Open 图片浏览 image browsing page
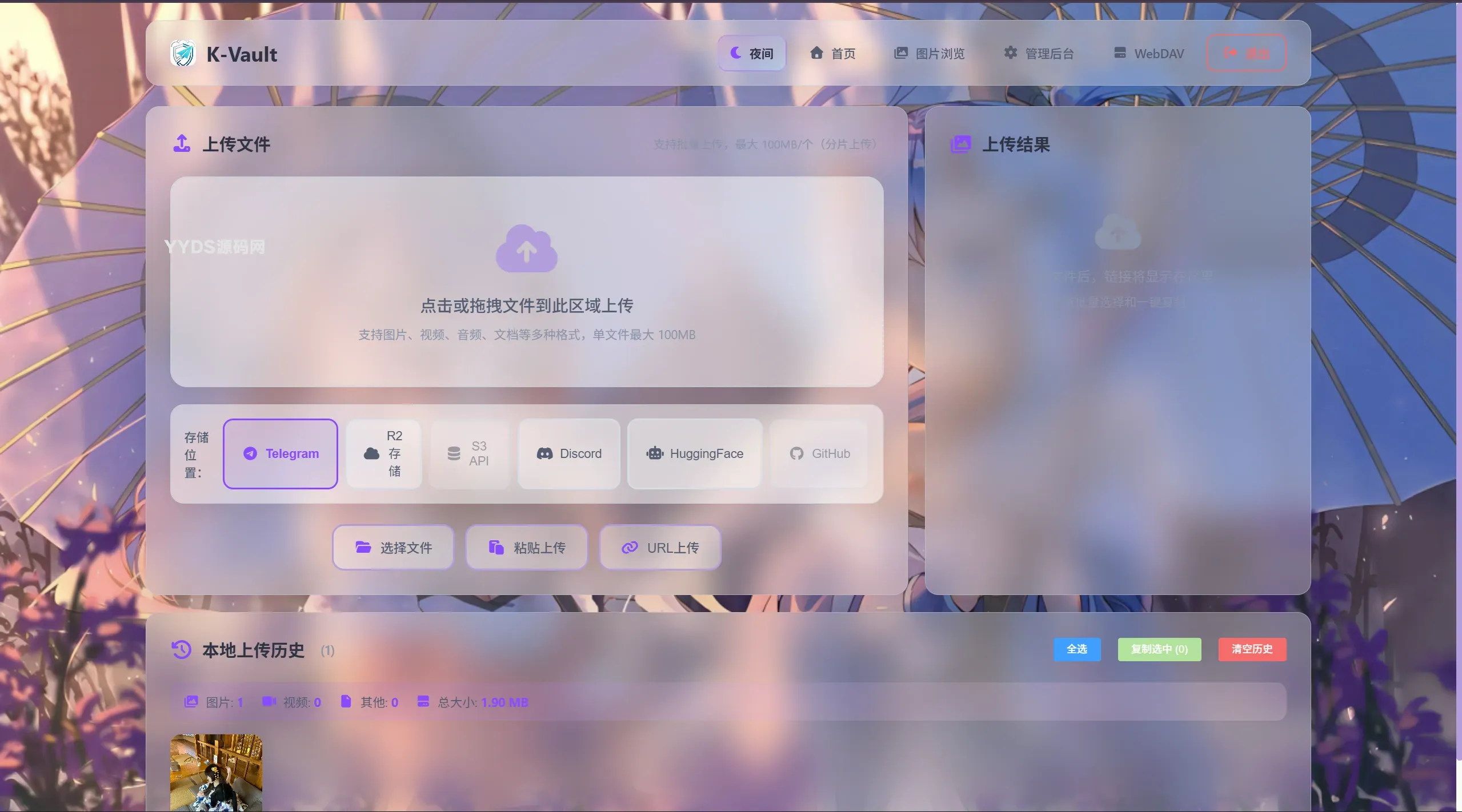Viewport: 1462px width, 812px height. (x=928, y=53)
